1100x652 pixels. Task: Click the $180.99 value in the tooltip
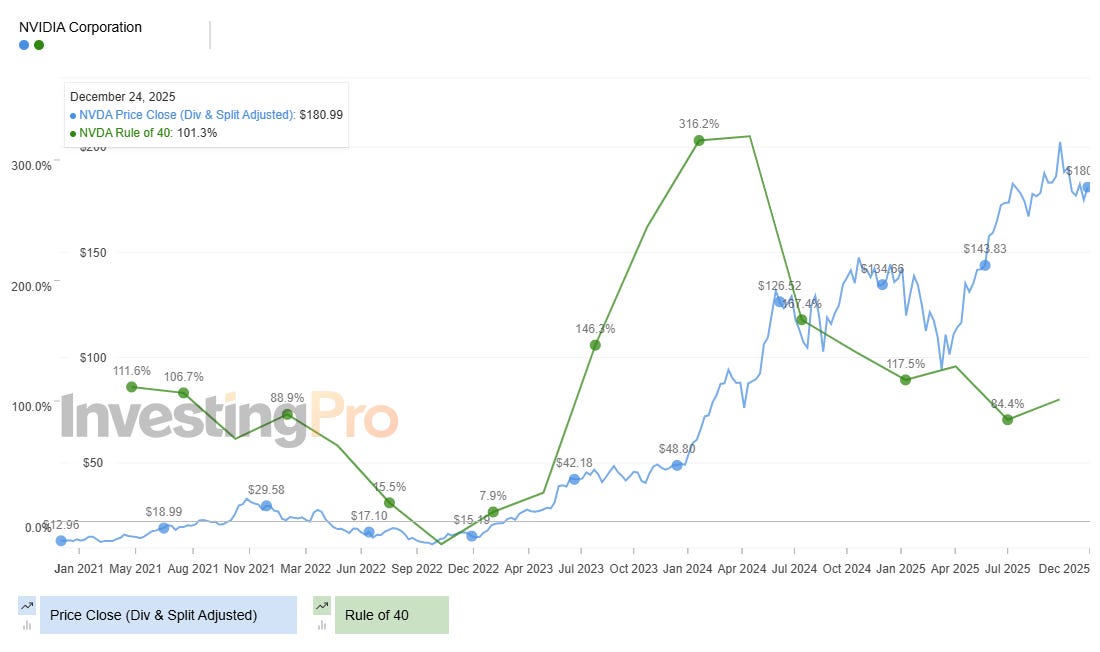[x=321, y=115]
